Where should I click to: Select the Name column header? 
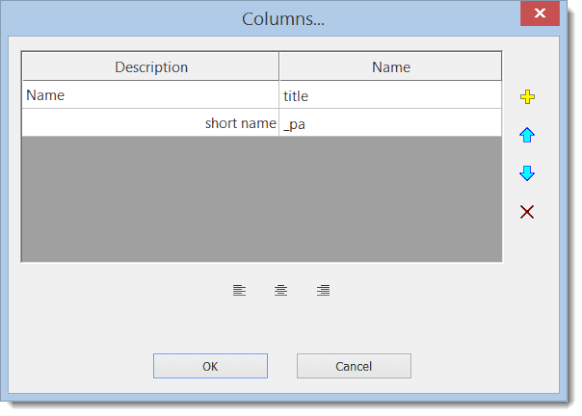tap(390, 67)
